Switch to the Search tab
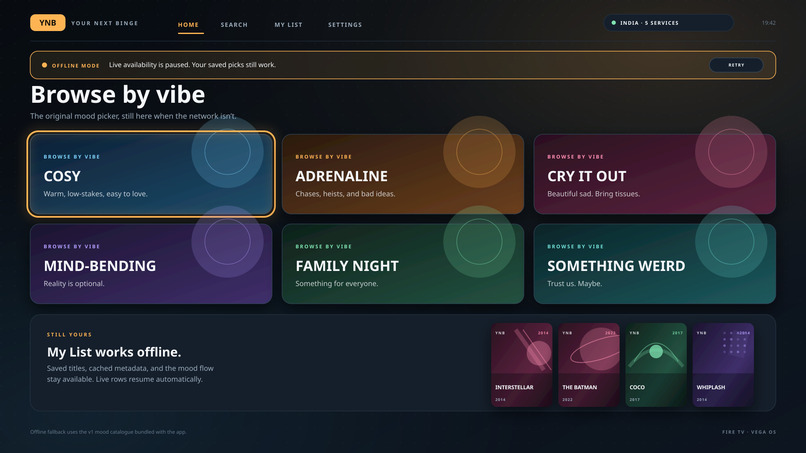This screenshot has width=806, height=453. coord(234,25)
